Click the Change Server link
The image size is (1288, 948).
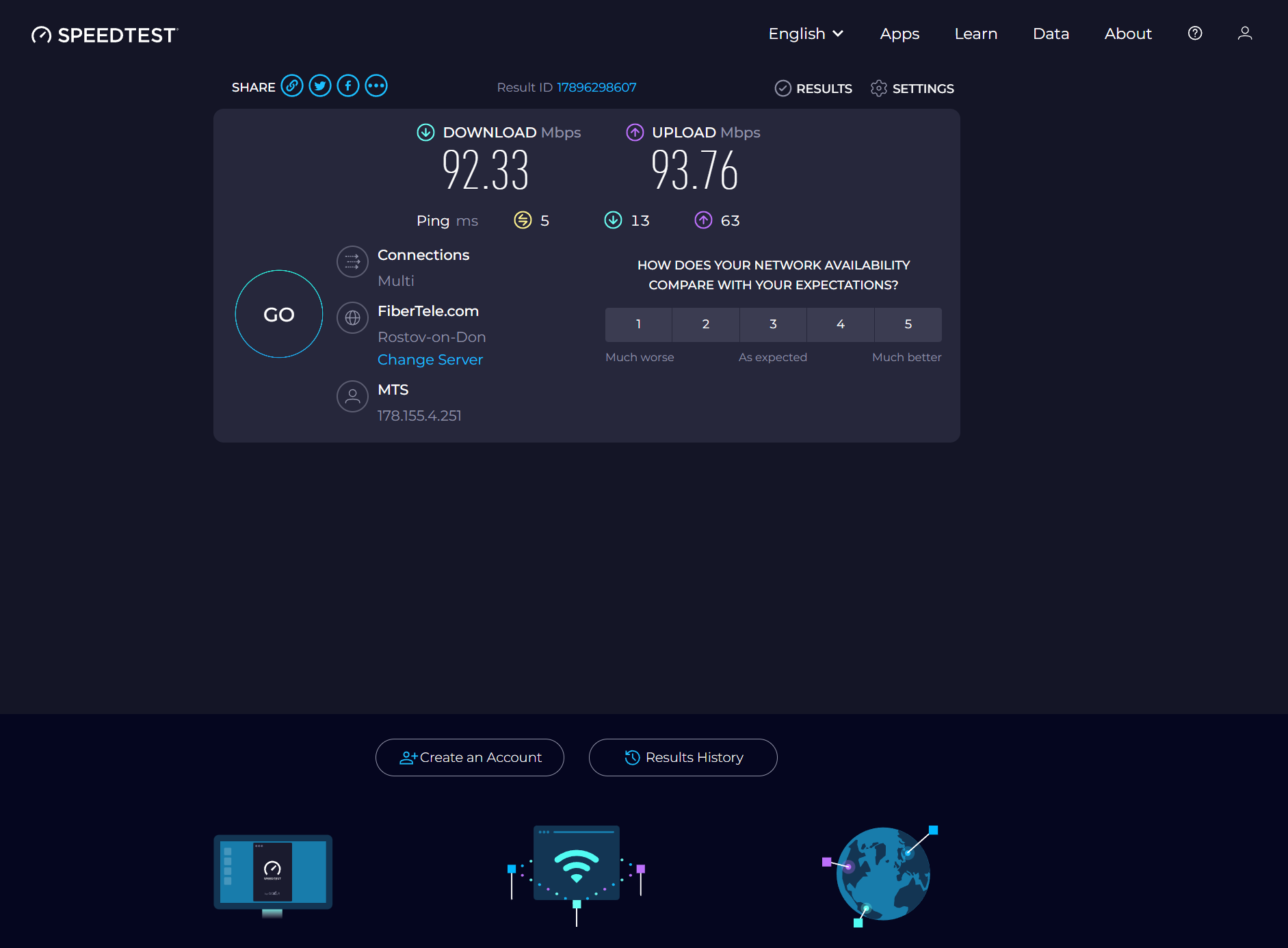pyautogui.click(x=430, y=360)
